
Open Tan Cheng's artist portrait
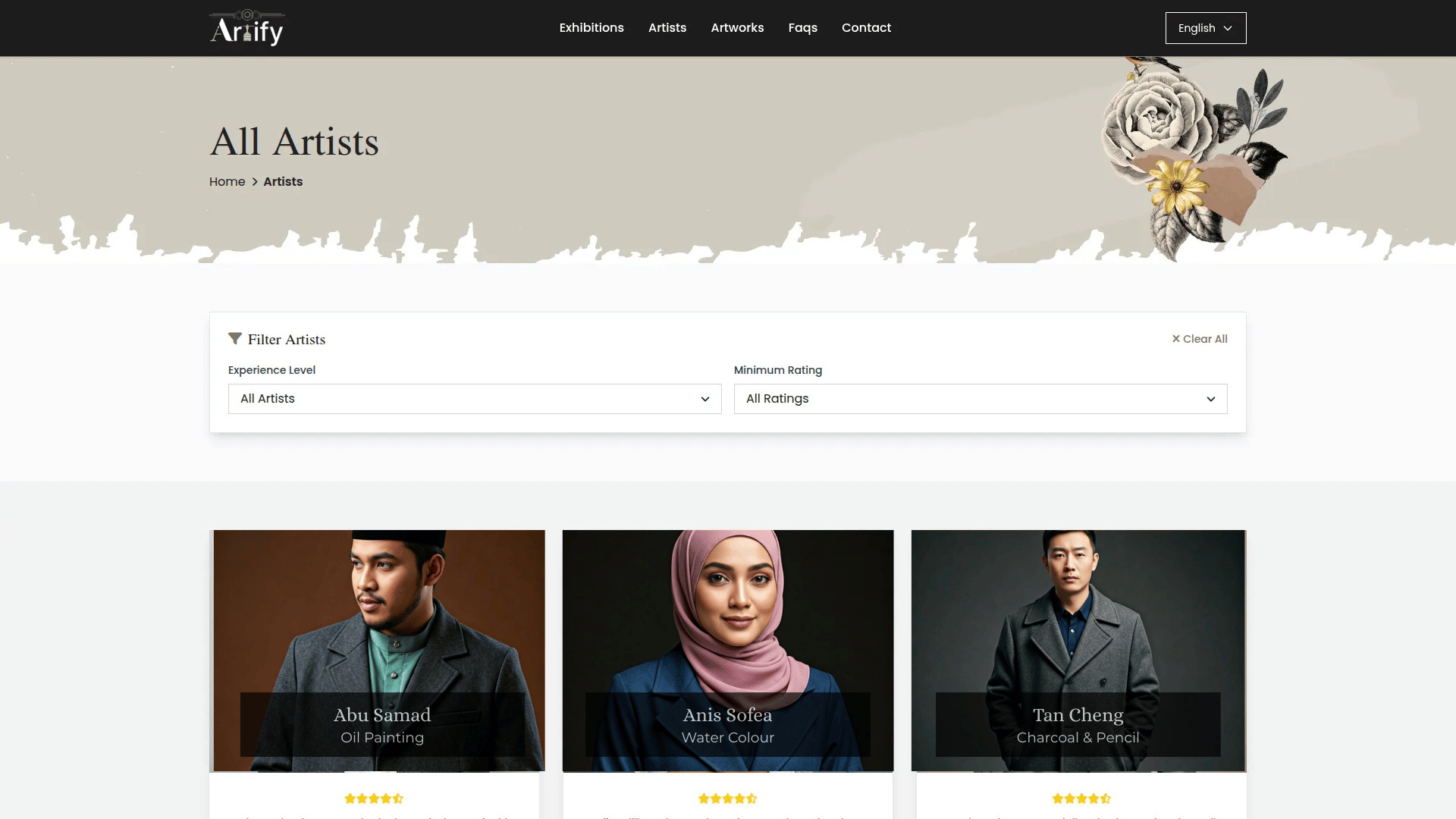[1078, 651]
